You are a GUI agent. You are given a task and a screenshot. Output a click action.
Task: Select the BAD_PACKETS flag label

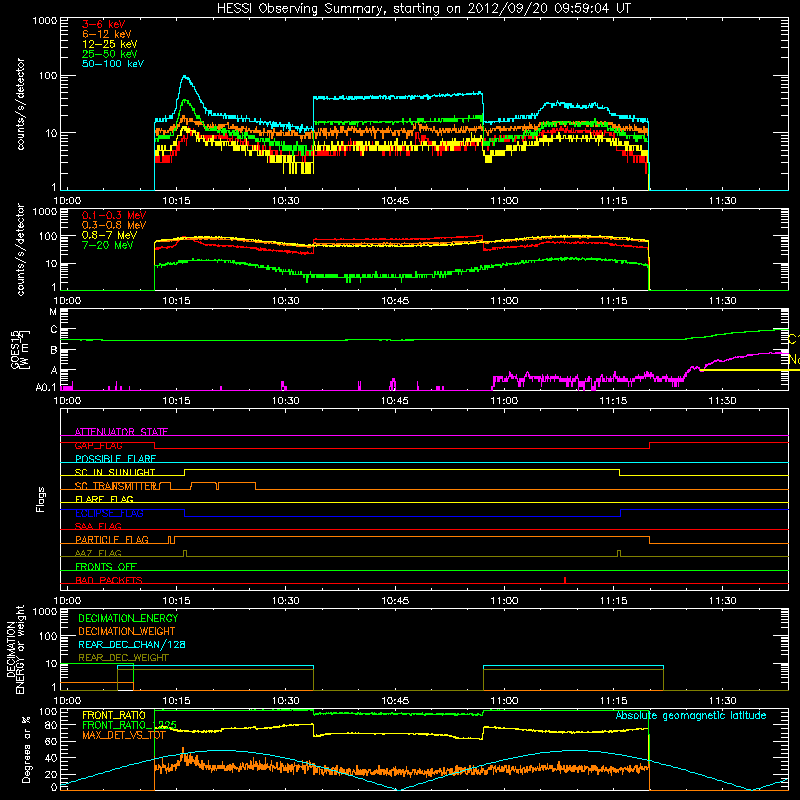click(x=109, y=580)
